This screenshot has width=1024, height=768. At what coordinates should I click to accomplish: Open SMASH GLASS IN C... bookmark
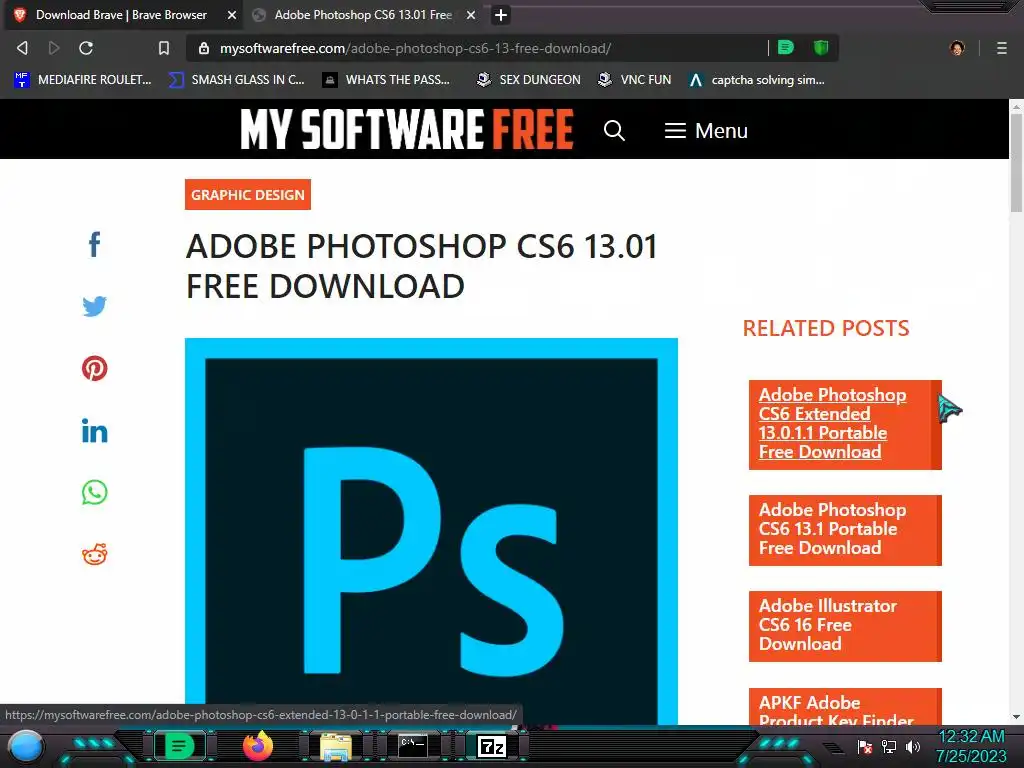coord(237,80)
